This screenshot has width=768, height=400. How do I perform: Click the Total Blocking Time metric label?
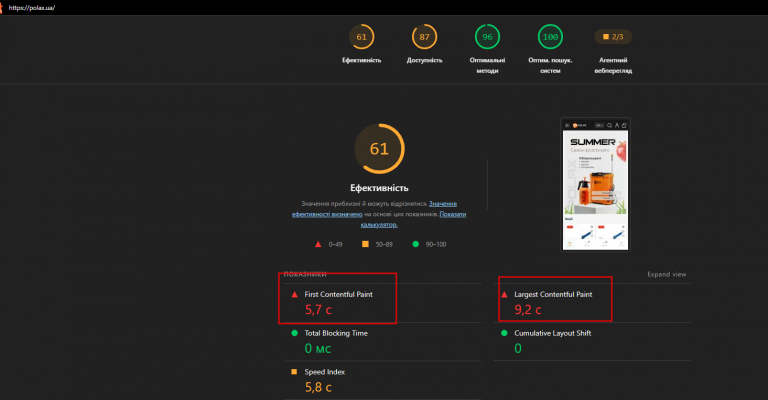coord(336,333)
